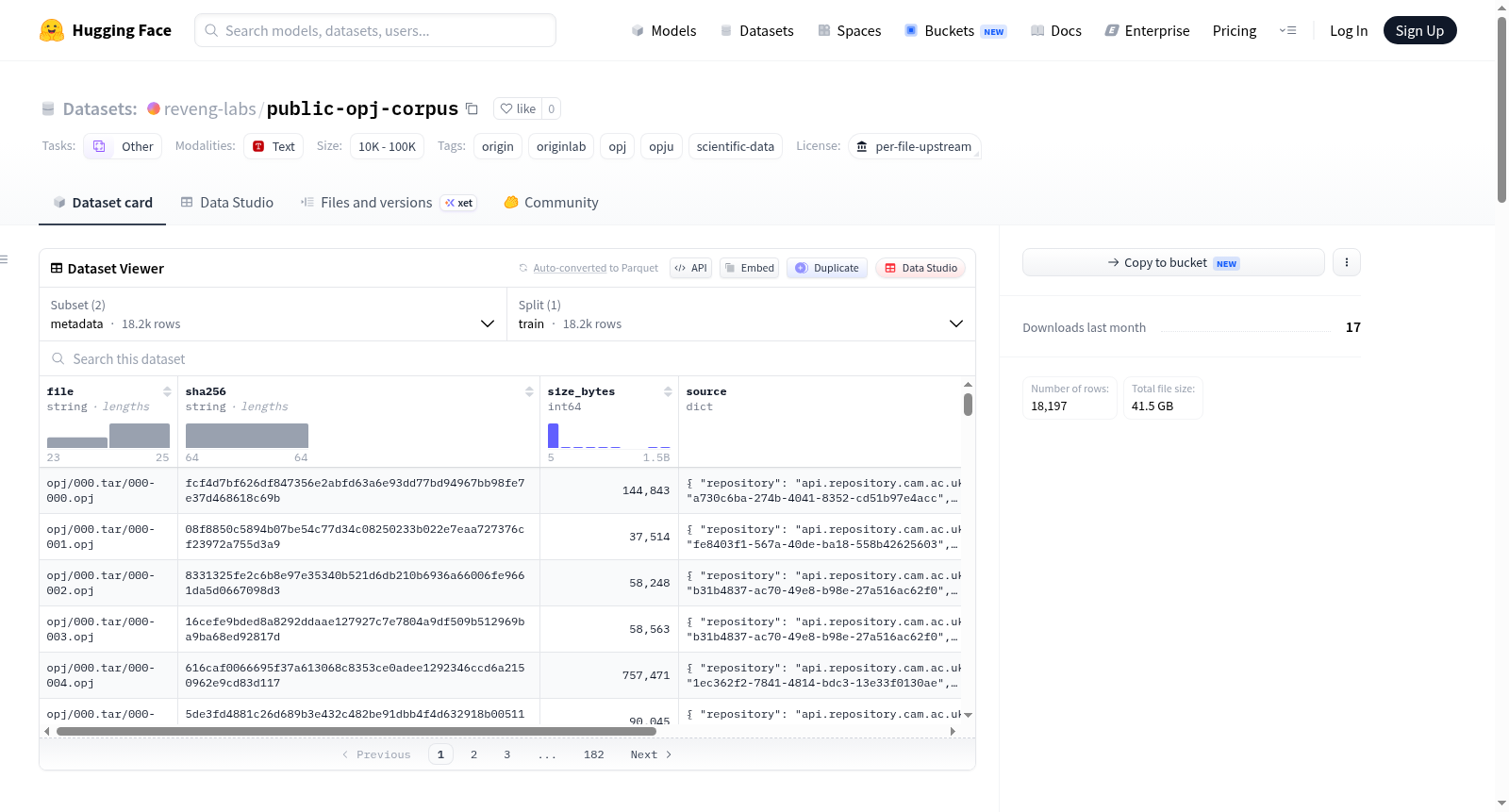1509x812 pixels.
Task: Select the Text modality tag
Action: click(x=274, y=146)
